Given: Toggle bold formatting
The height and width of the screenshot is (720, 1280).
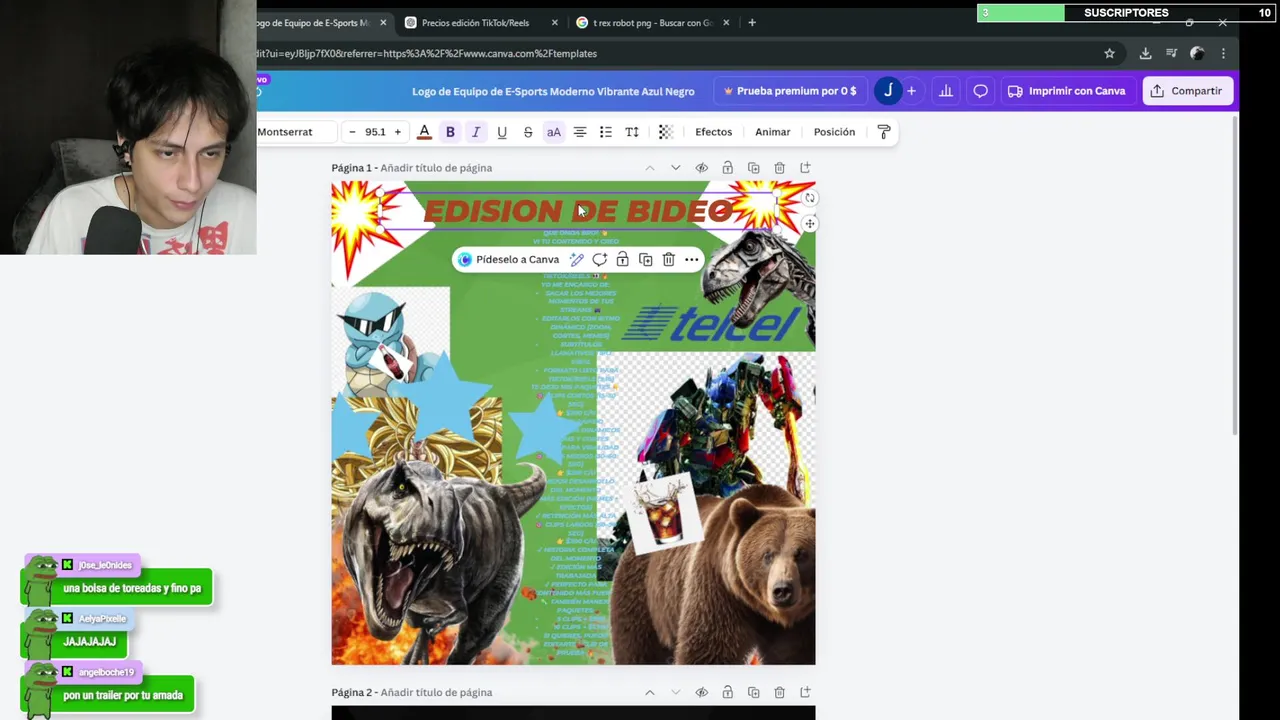Looking at the screenshot, I should 450,132.
